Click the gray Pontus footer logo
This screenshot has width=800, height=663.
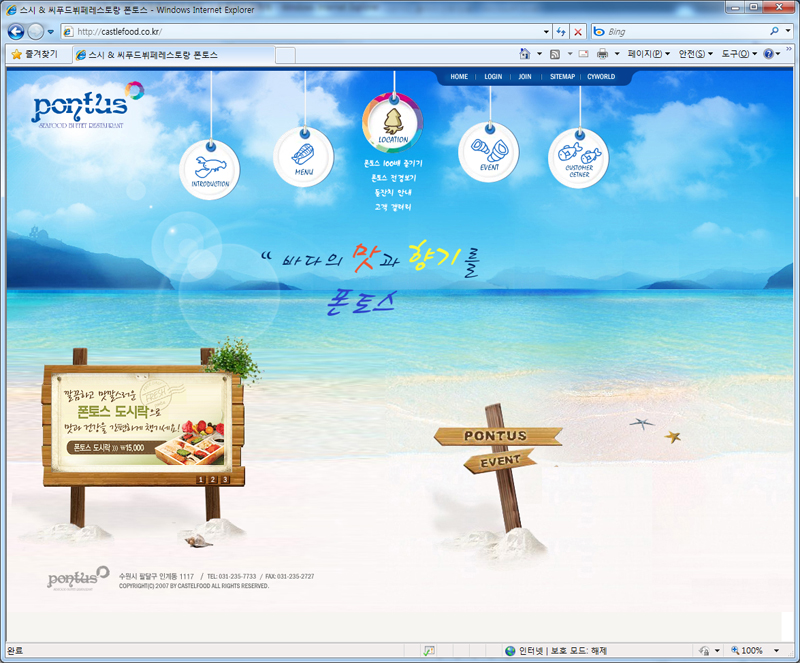(x=78, y=577)
